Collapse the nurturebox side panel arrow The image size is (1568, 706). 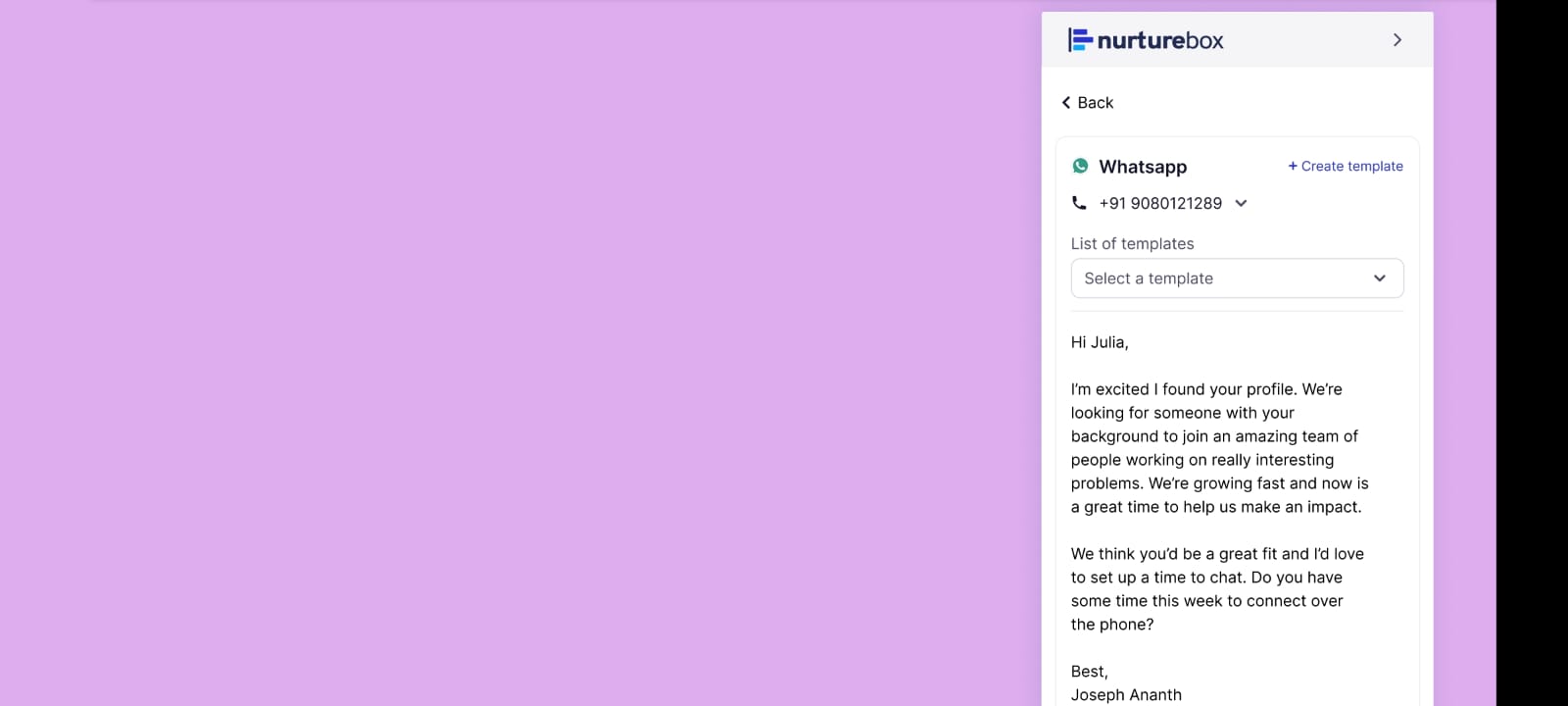tap(1397, 40)
